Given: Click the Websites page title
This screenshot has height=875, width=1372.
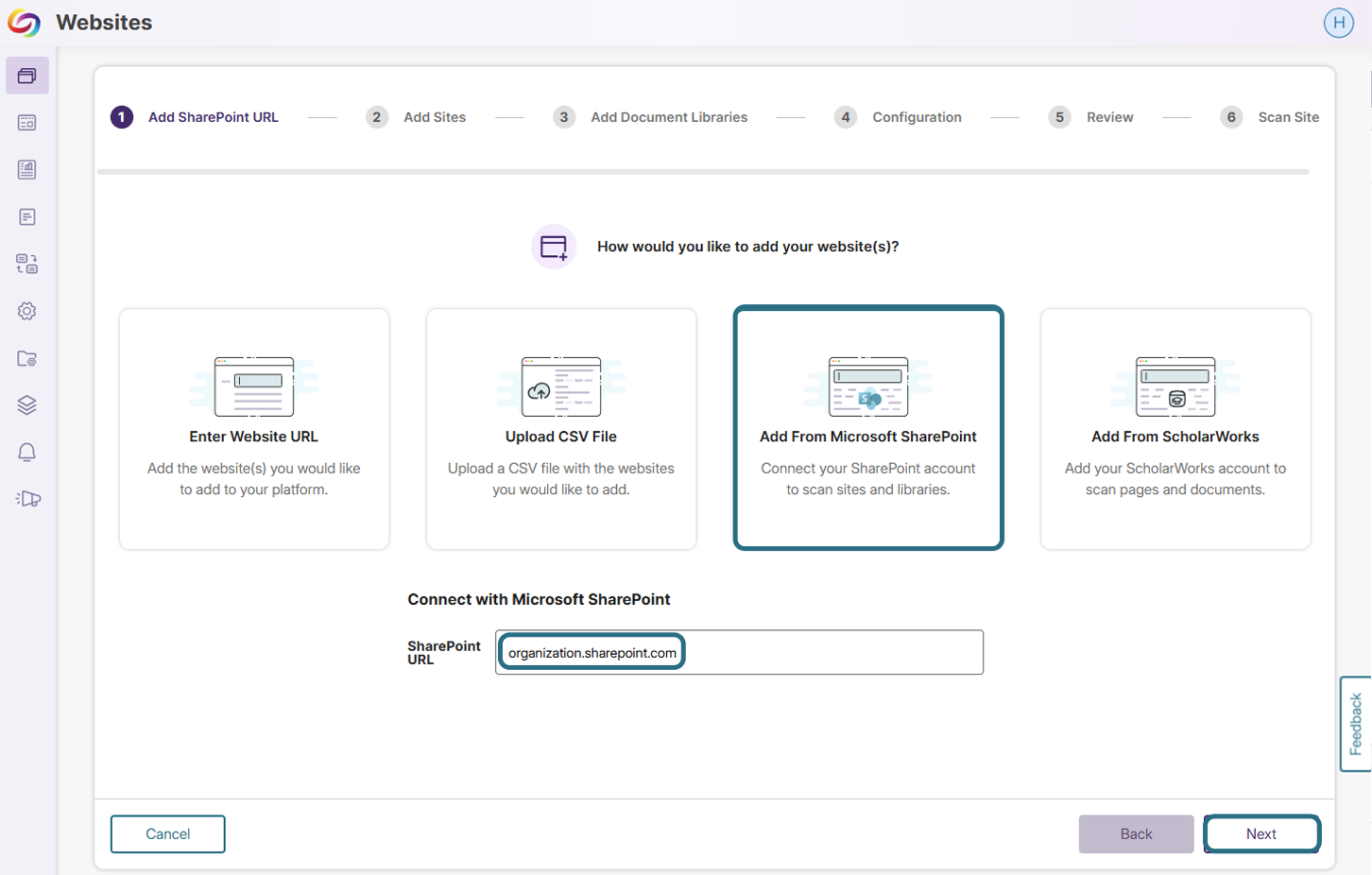Looking at the screenshot, I should click(x=104, y=23).
